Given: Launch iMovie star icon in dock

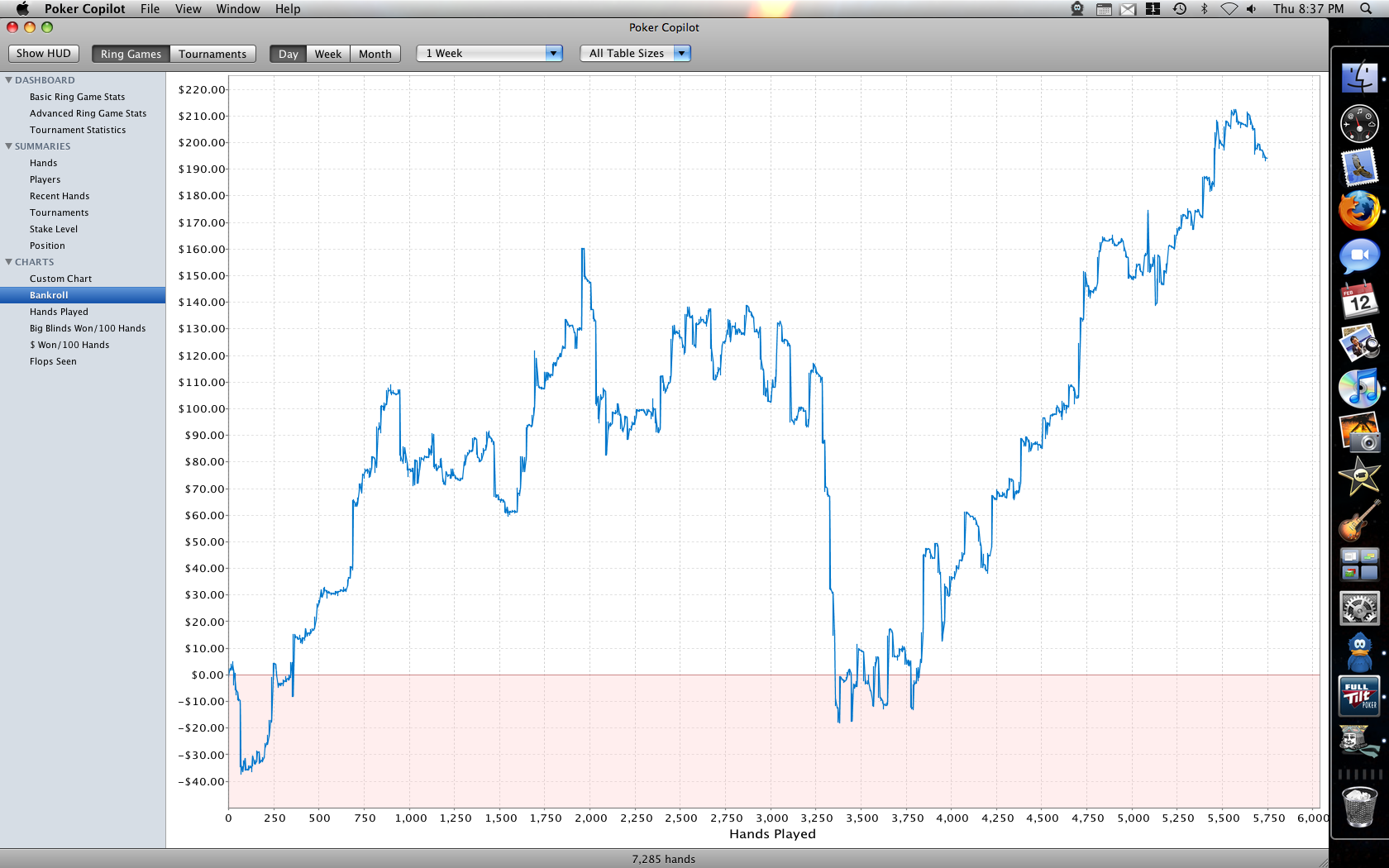Looking at the screenshot, I should point(1359,477).
